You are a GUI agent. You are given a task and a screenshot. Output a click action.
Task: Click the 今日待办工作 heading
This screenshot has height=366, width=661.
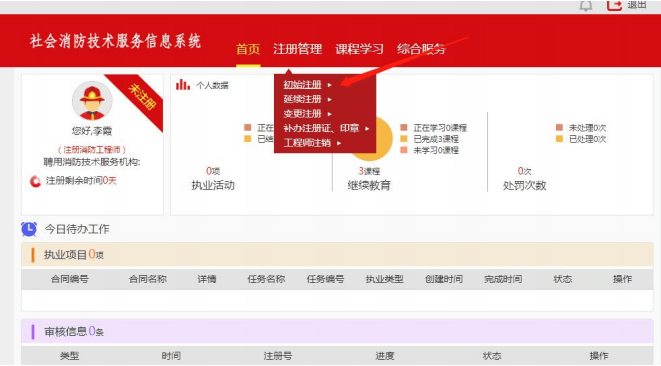(77, 229)
